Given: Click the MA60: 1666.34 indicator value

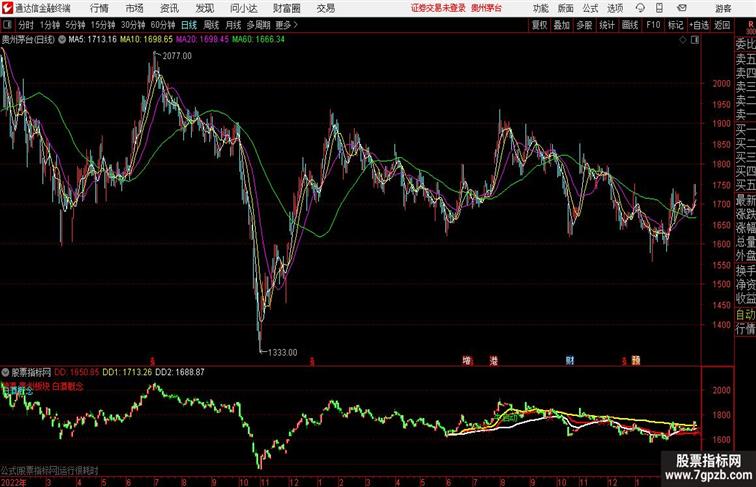Looking at the screenshot, I should click(258, 40).
